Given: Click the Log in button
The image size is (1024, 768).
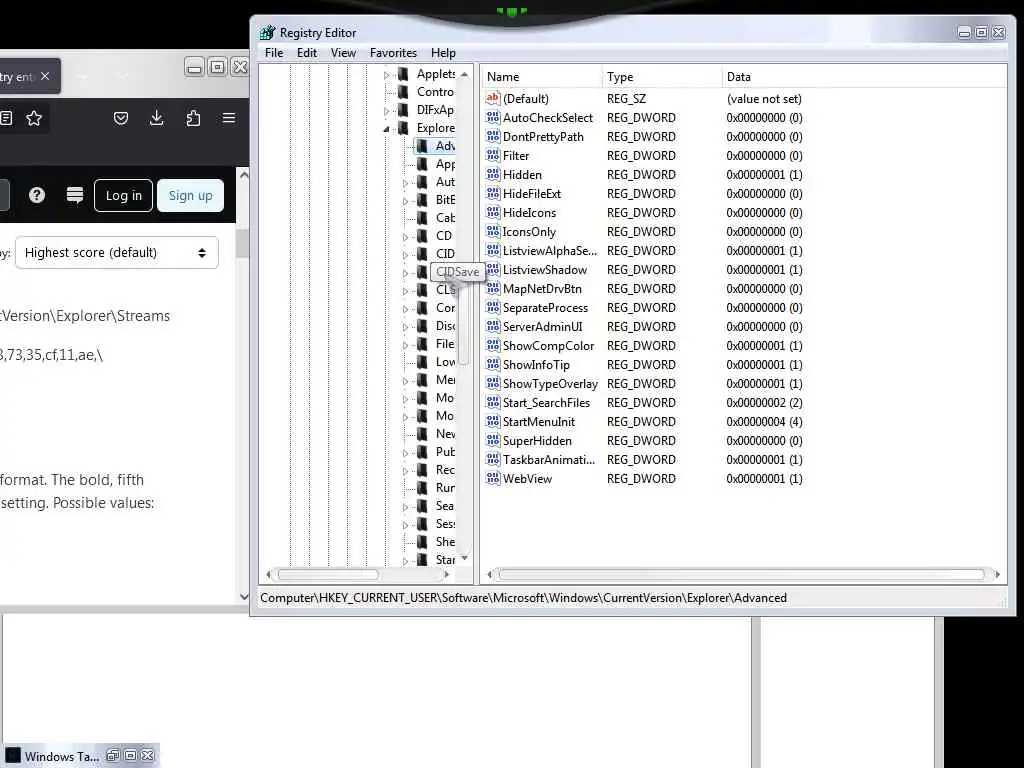Looking at the screenshot, I should tap(123, 195).
